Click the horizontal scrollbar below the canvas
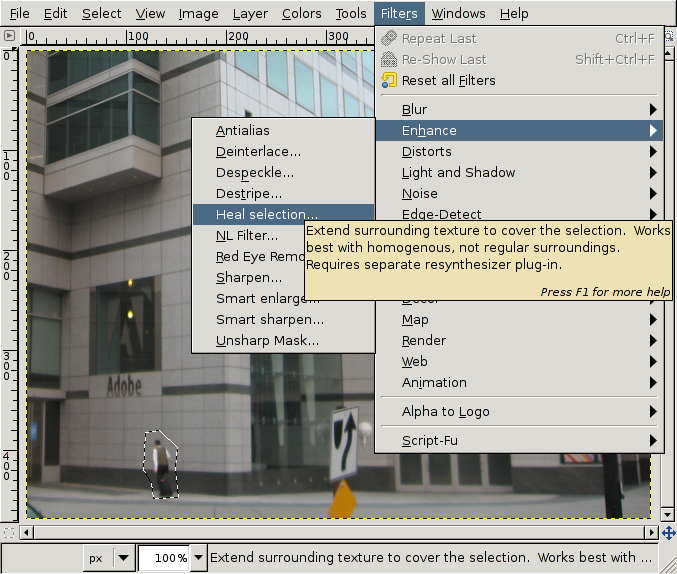The image size is (677, 574). coord(330,532)
